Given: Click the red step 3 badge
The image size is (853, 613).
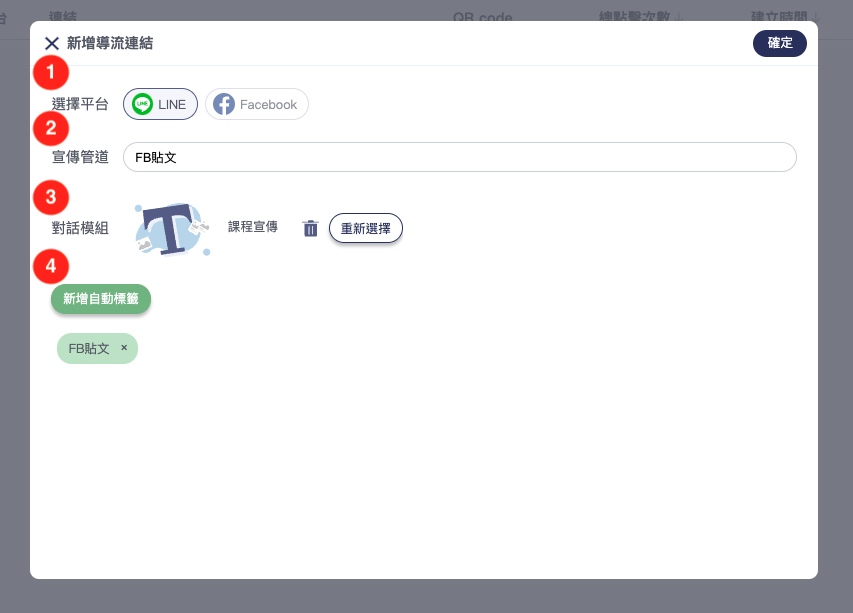Looking at the screenshot, I should 51,197.
